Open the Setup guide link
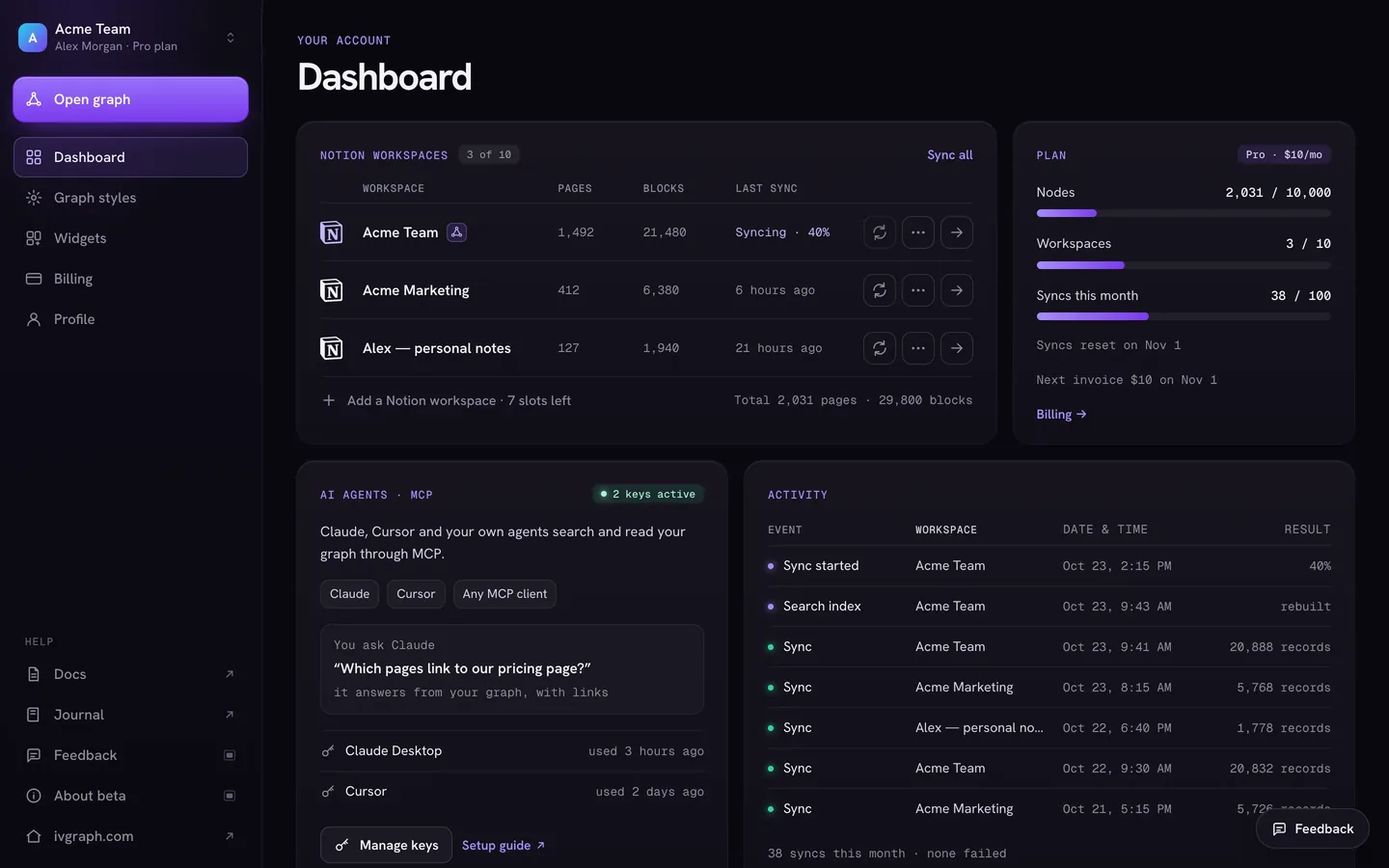This screenshot has width=1389, height=868. point(504,846)
